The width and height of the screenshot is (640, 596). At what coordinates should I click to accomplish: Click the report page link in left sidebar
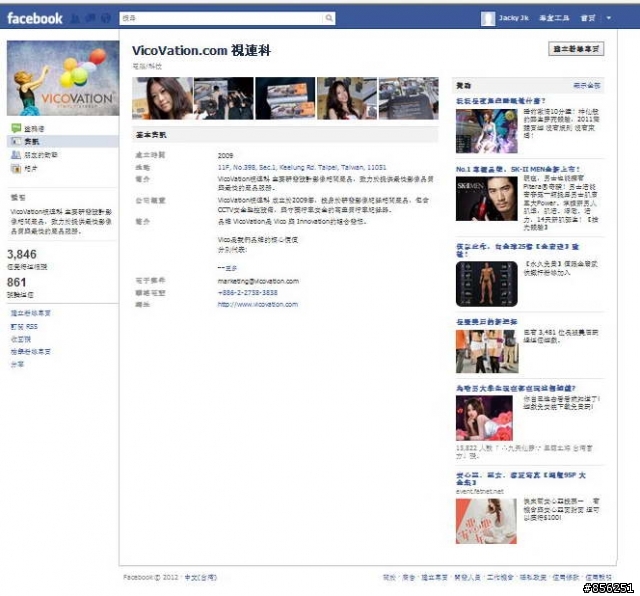click(x=31, y=351)
